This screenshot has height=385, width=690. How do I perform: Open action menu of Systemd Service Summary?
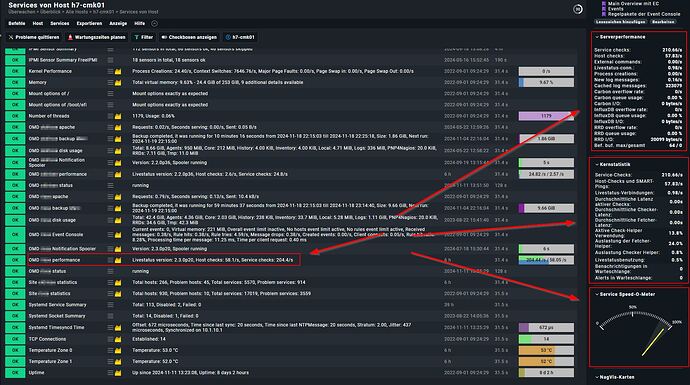point(110,304)
